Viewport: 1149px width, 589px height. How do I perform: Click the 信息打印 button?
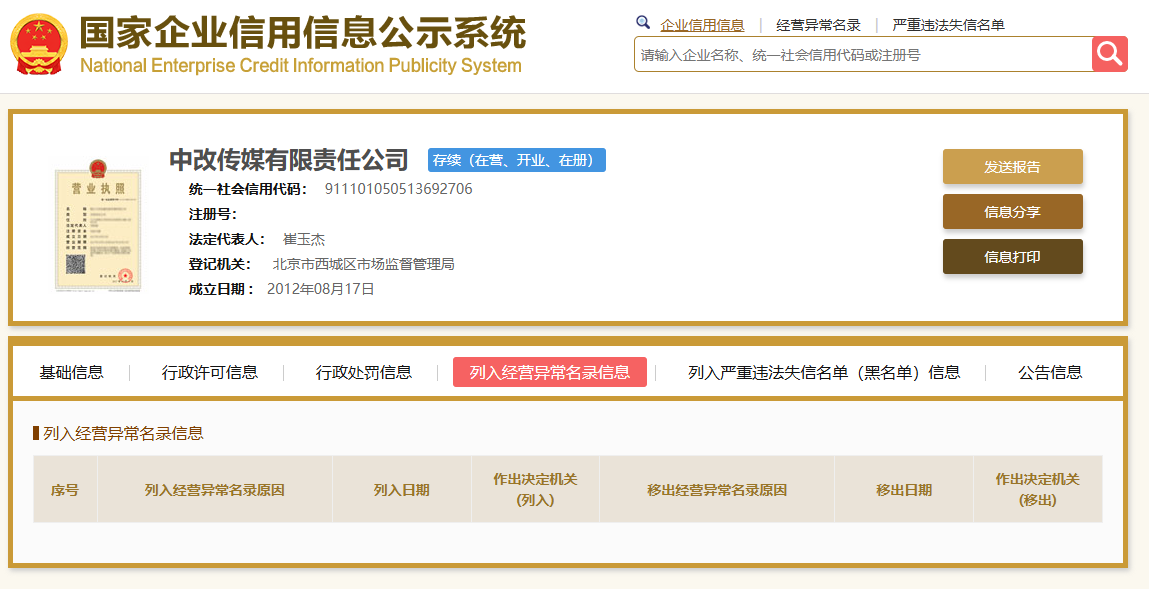click(1012, 256)
